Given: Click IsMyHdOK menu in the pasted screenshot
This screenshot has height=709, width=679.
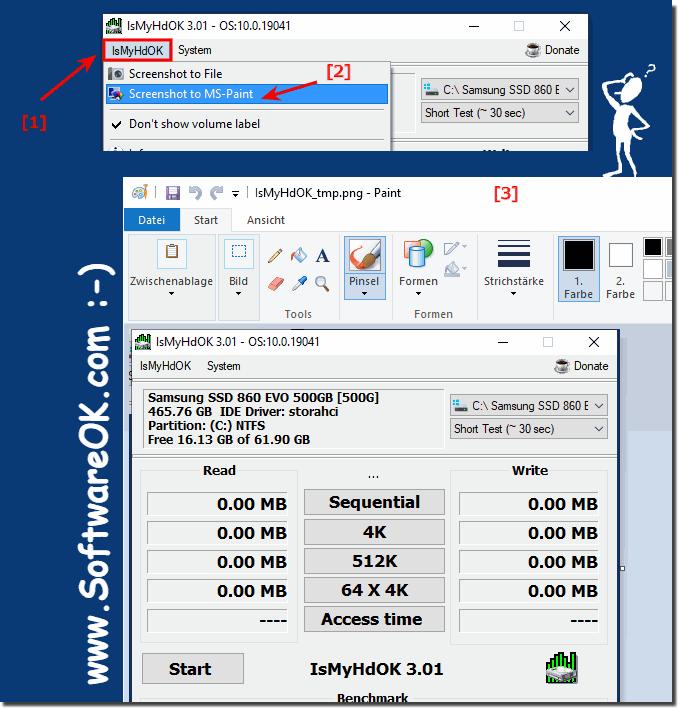Looking at the screenshot, I should 165,366.
